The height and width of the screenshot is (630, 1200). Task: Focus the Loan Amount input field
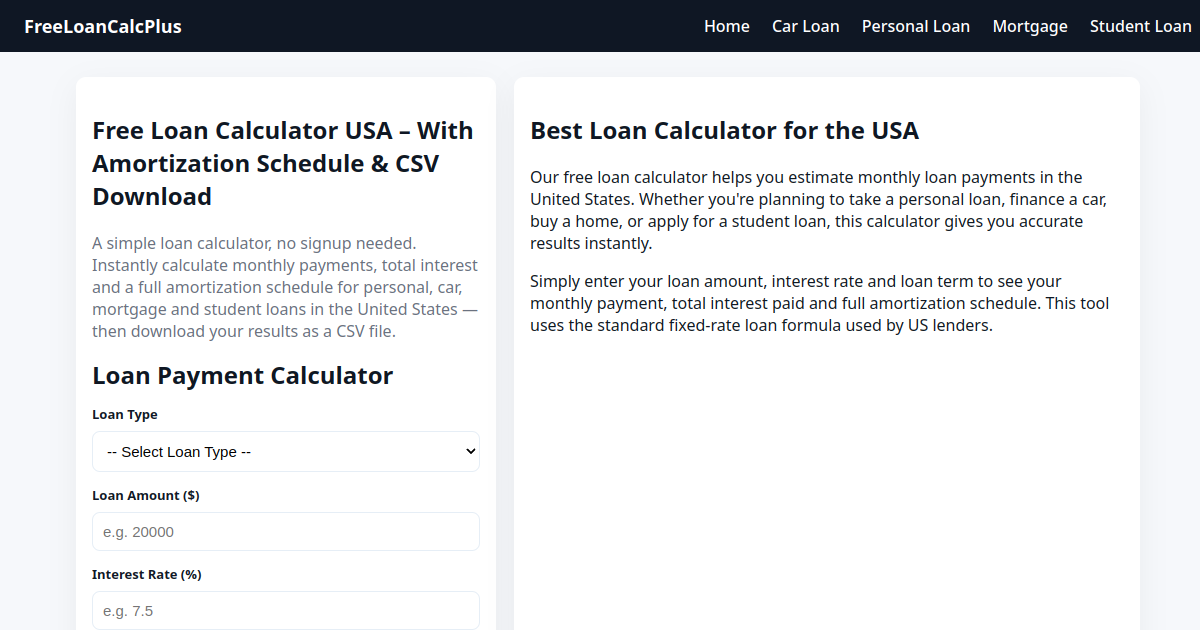(286, 532)
